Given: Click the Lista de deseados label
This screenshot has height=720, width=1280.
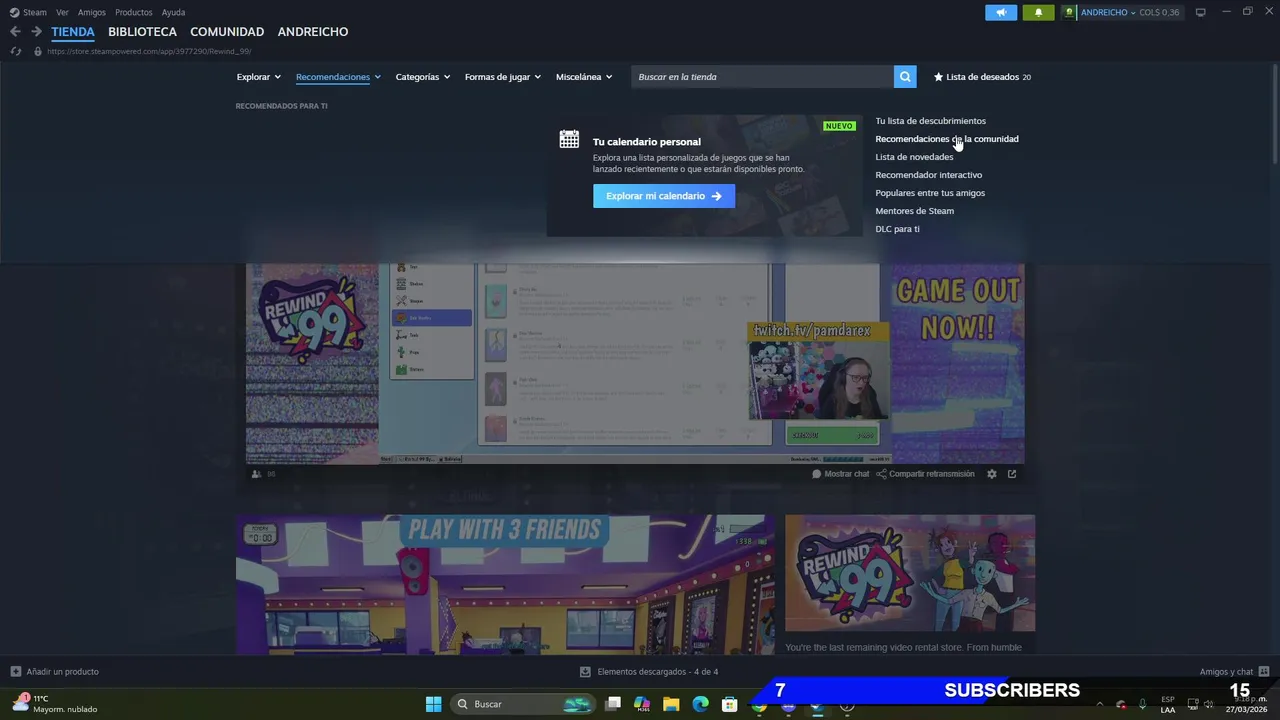Looking at the screenshot, I should [x=982, y=77].
